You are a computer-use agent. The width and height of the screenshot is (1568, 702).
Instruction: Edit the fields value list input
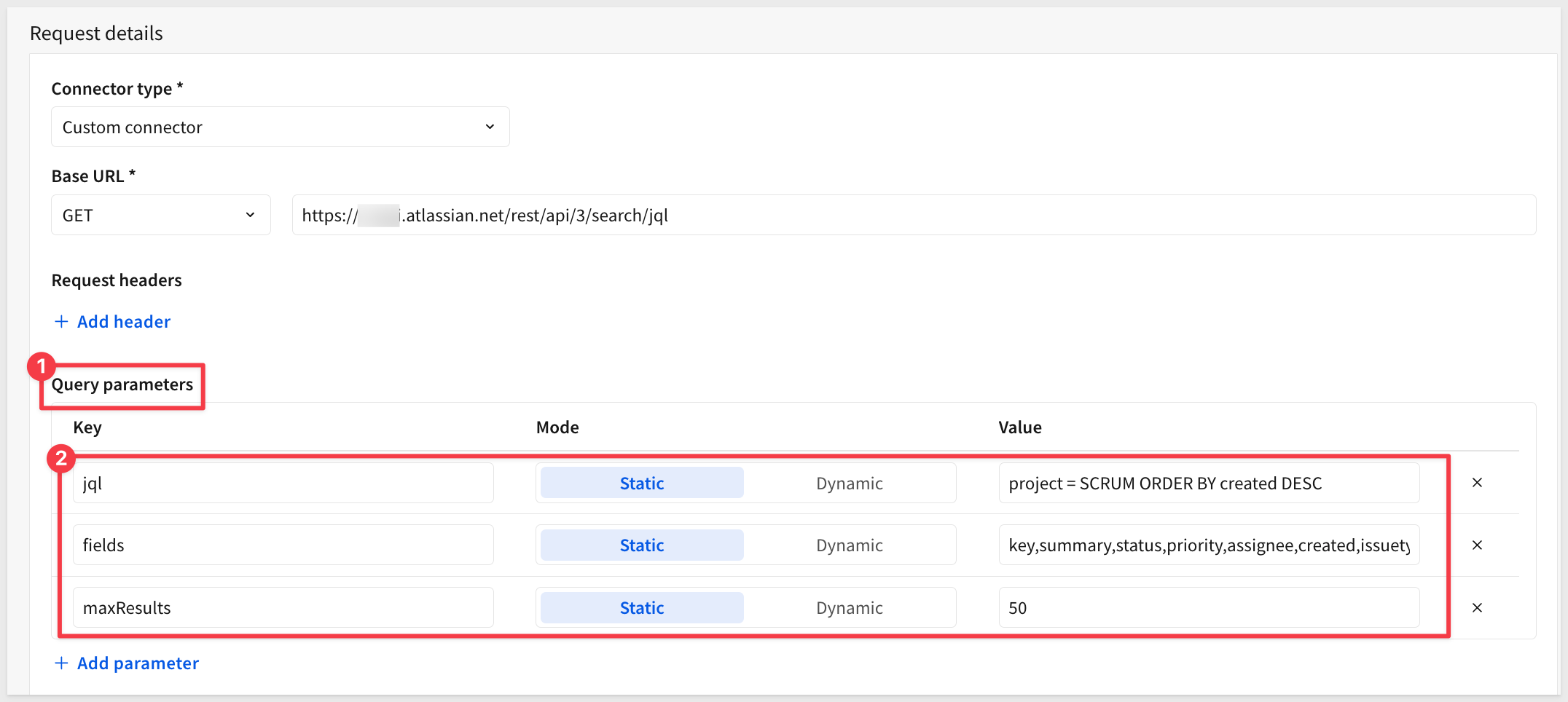(1208, 545)
